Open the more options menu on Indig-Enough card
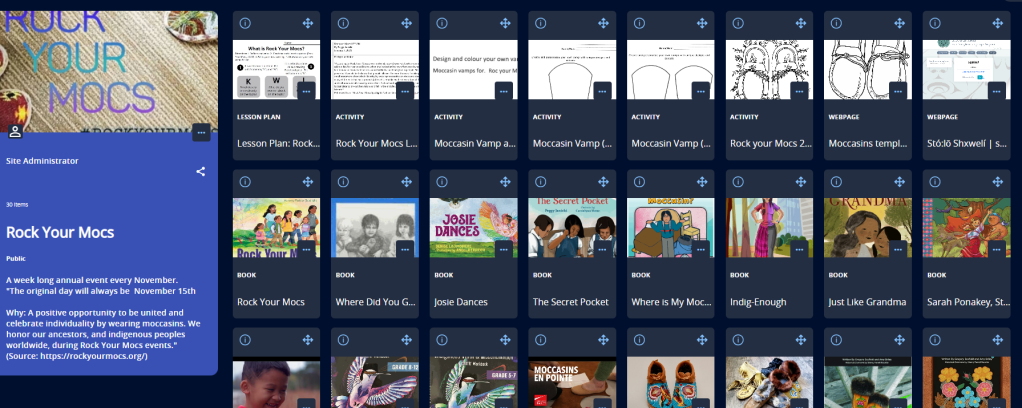 [x=799, y=249]
